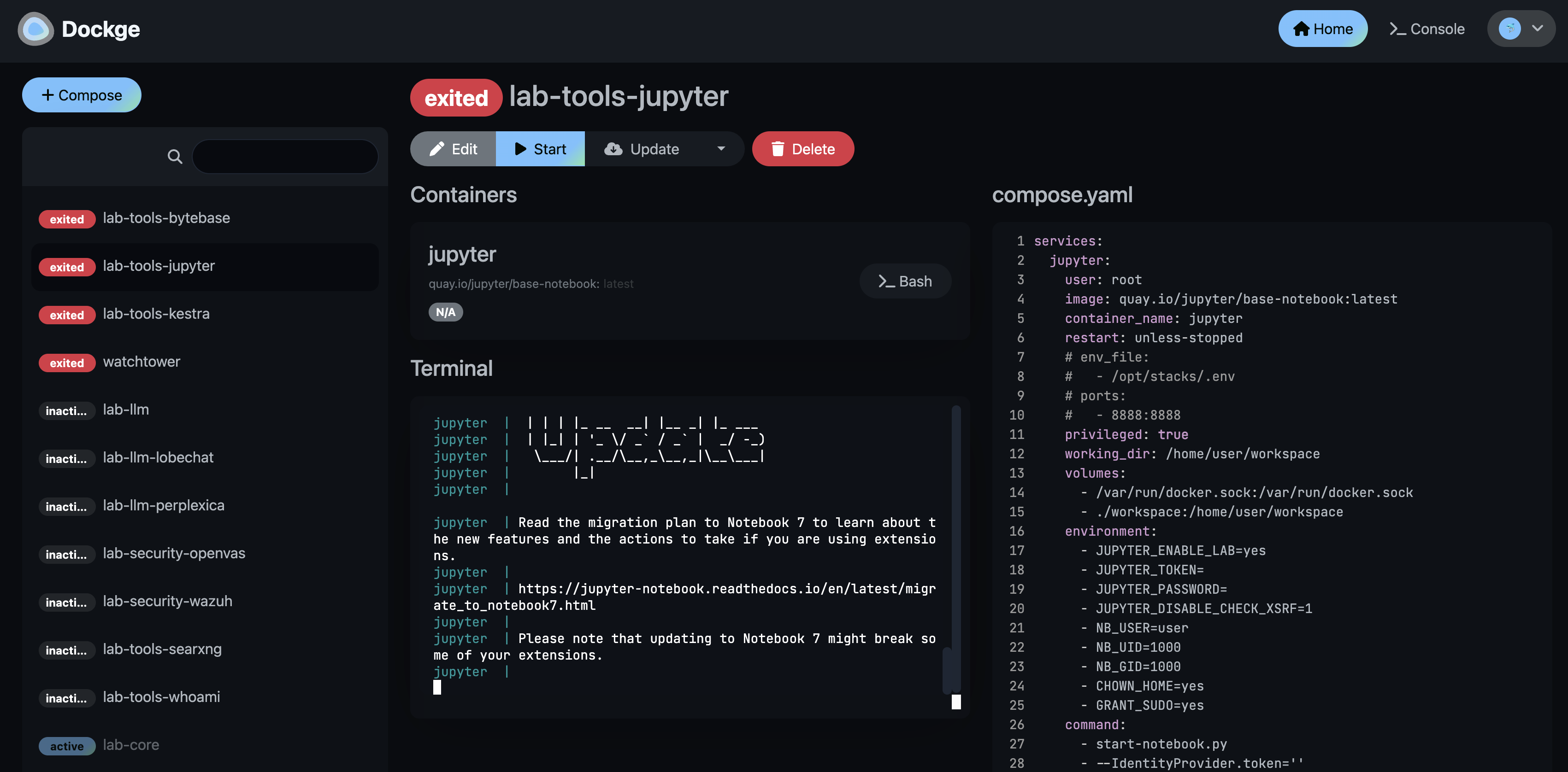Image resolution: width=1568 pixels, height=772 pixels.
Task: Click the search magnifier icon
Action: pyautogui.click(x=175, y=157)
